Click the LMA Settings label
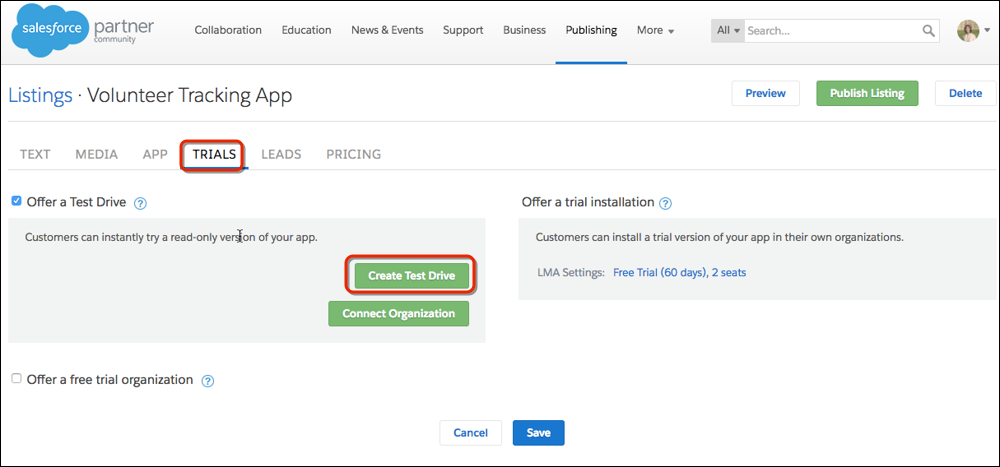 [x=571, y=272]
